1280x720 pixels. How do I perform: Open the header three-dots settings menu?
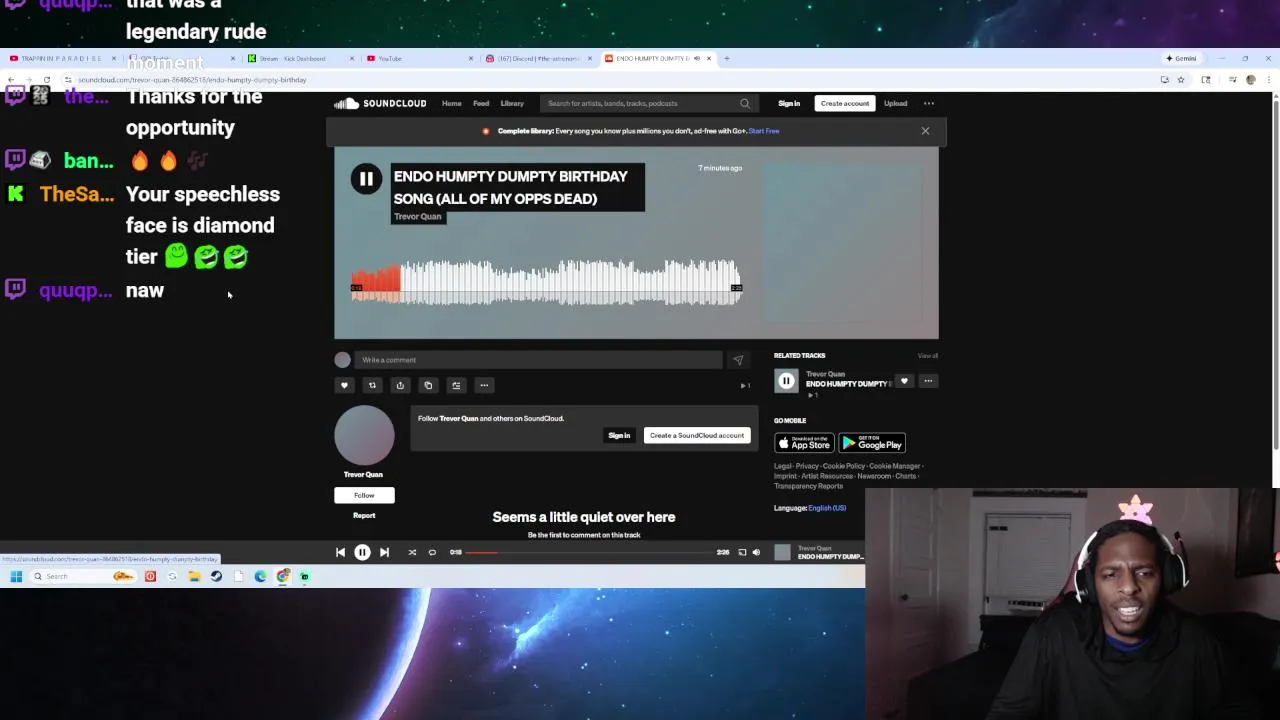(929, 103)
